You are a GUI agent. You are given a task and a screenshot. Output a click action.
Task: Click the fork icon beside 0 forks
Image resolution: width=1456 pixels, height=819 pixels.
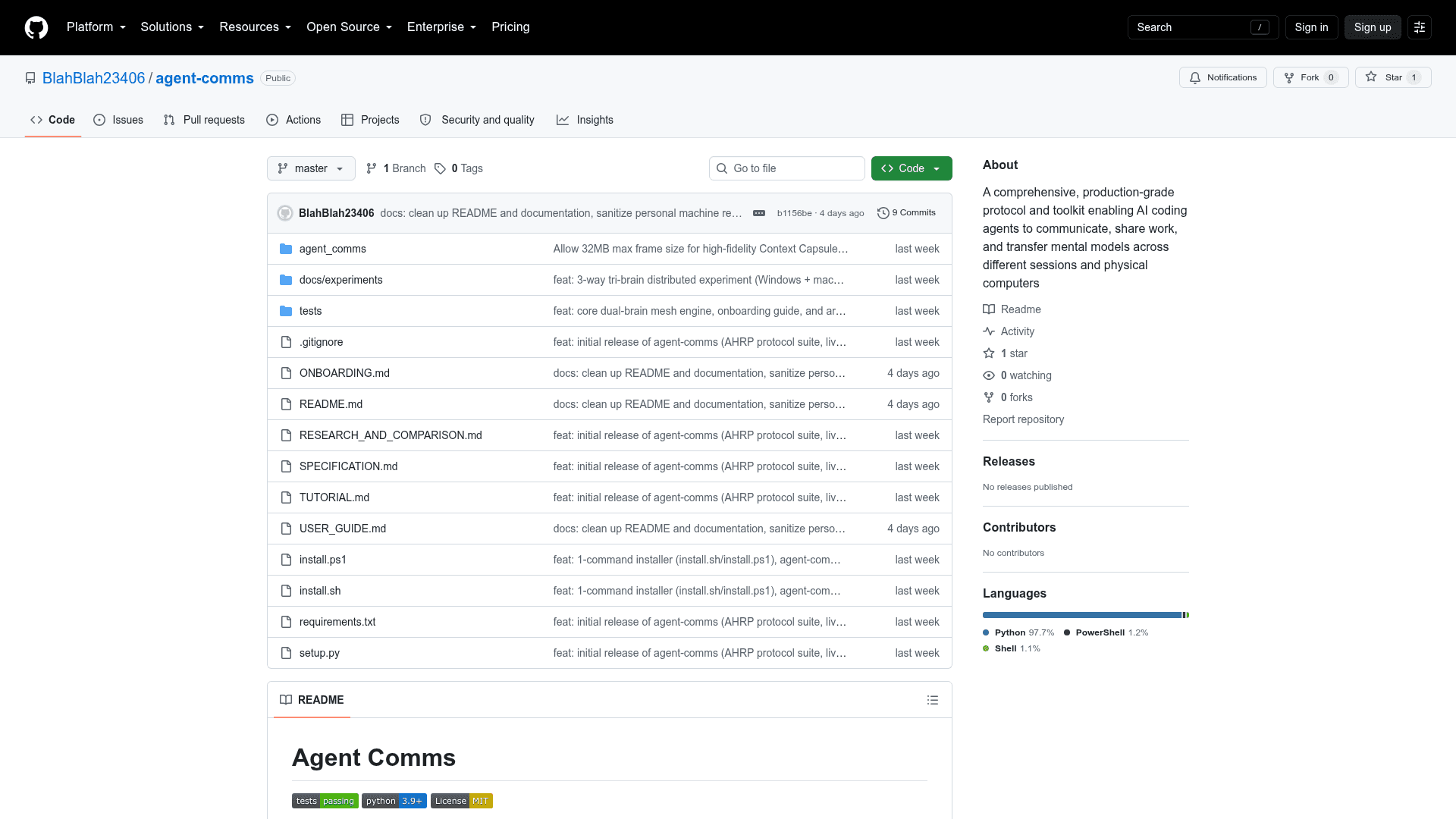(x=989, y=397)
